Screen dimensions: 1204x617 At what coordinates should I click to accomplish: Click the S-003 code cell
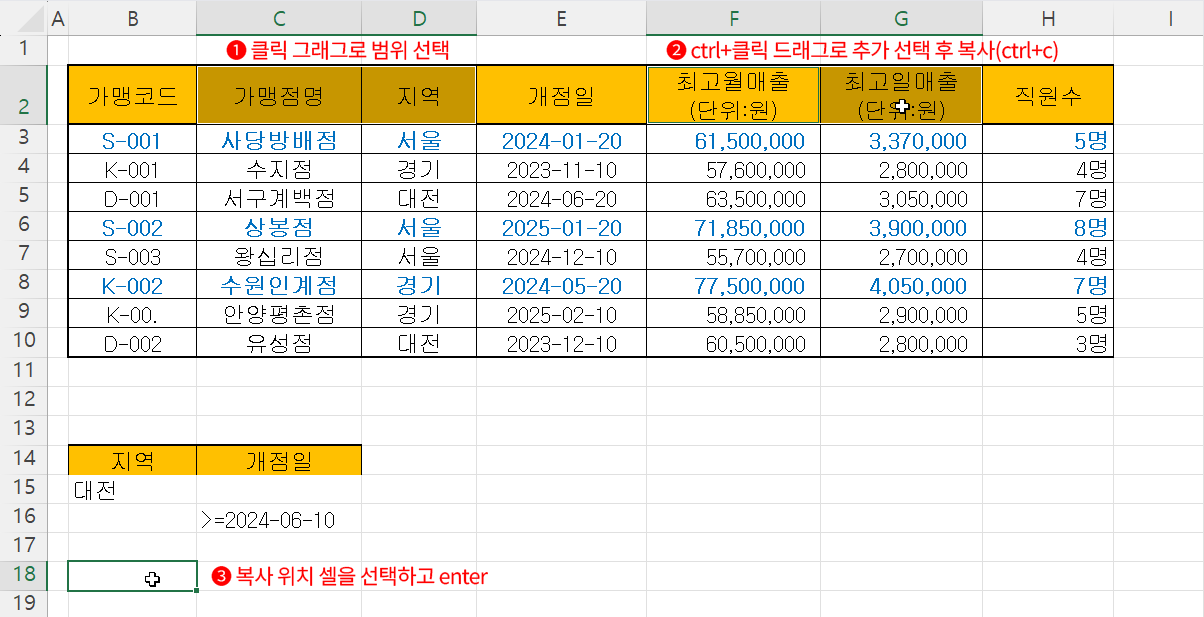[133, 256]
